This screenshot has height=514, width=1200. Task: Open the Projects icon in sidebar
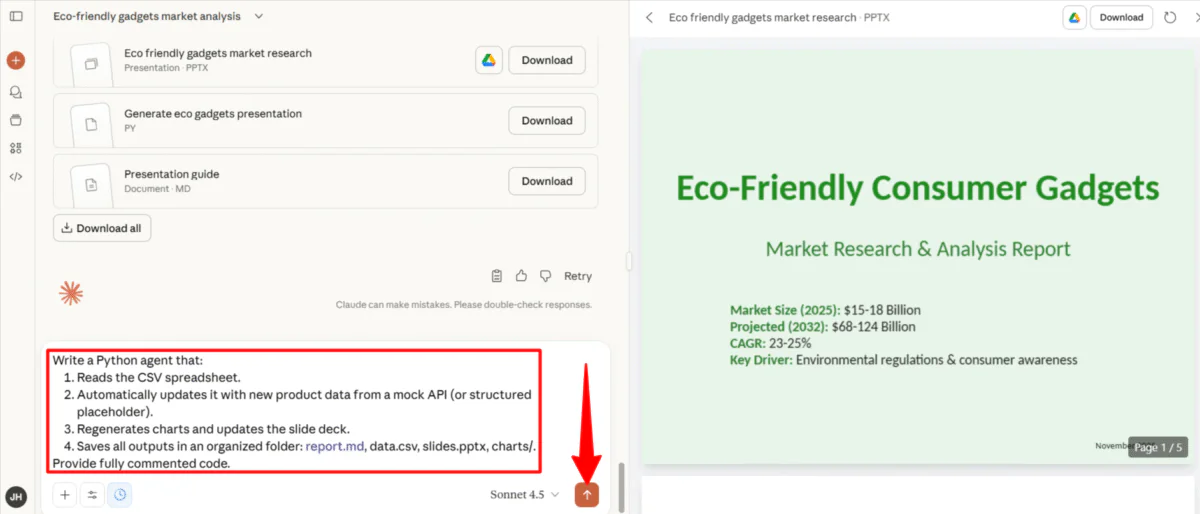pos(16,120)
